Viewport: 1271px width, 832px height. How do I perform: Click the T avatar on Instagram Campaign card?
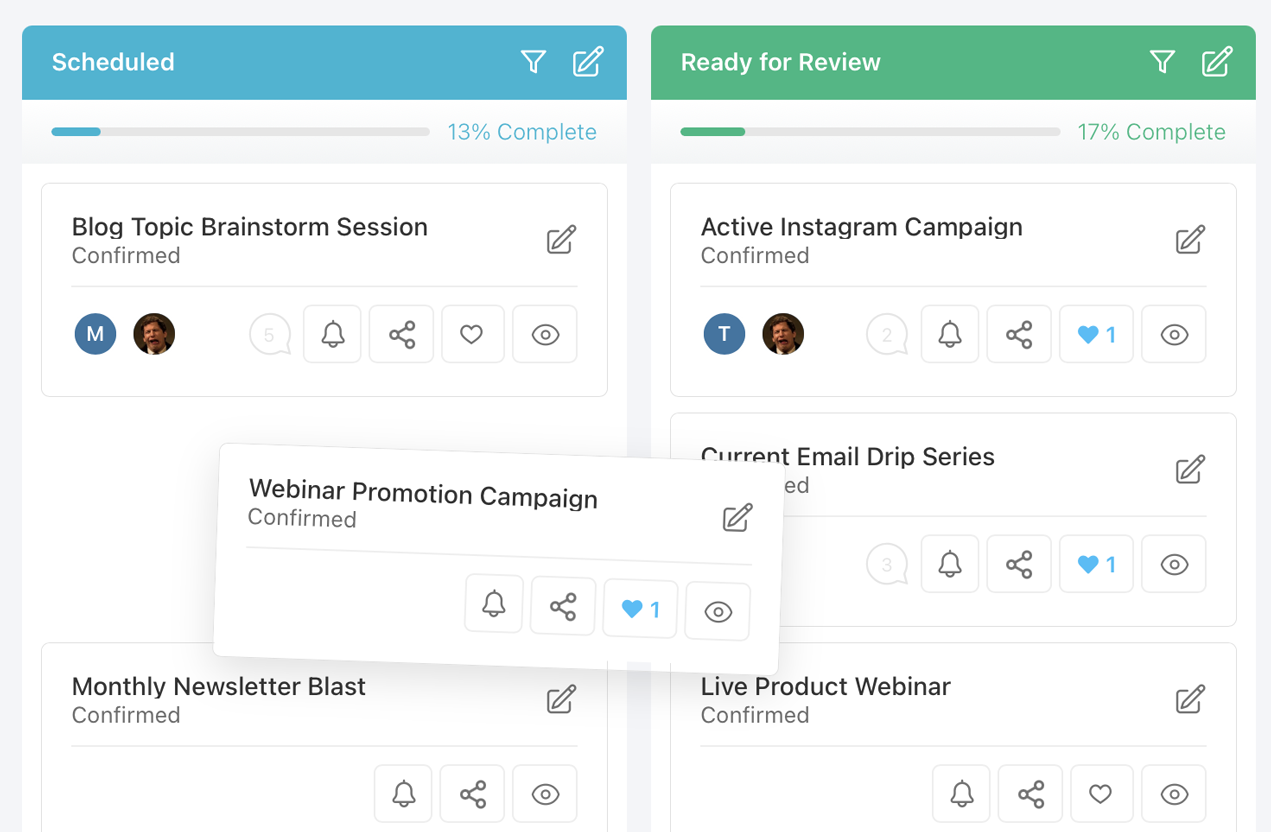724,334
